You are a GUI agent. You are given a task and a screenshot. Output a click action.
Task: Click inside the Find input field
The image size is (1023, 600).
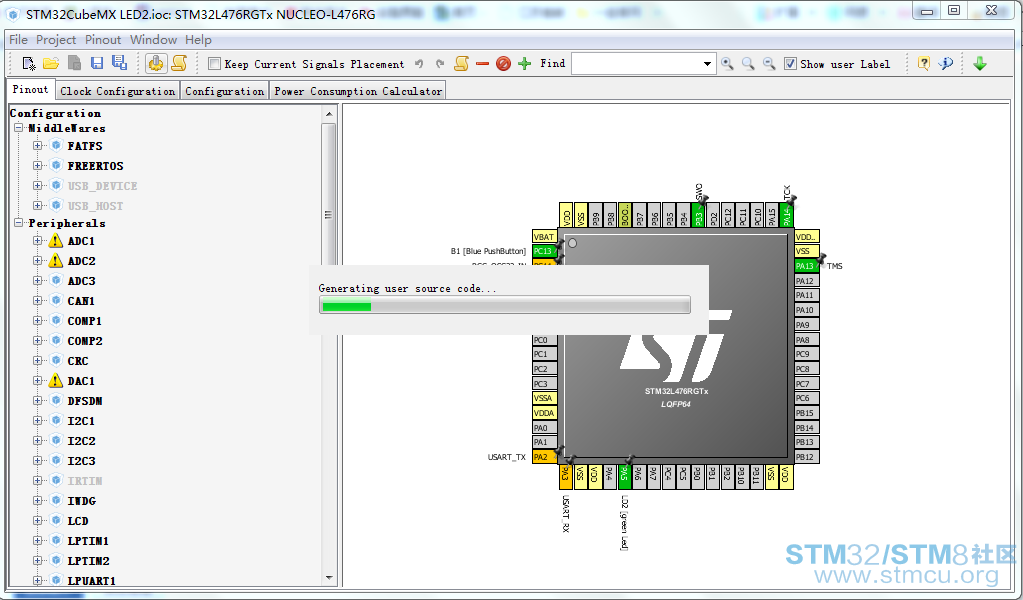pos(636,64)
